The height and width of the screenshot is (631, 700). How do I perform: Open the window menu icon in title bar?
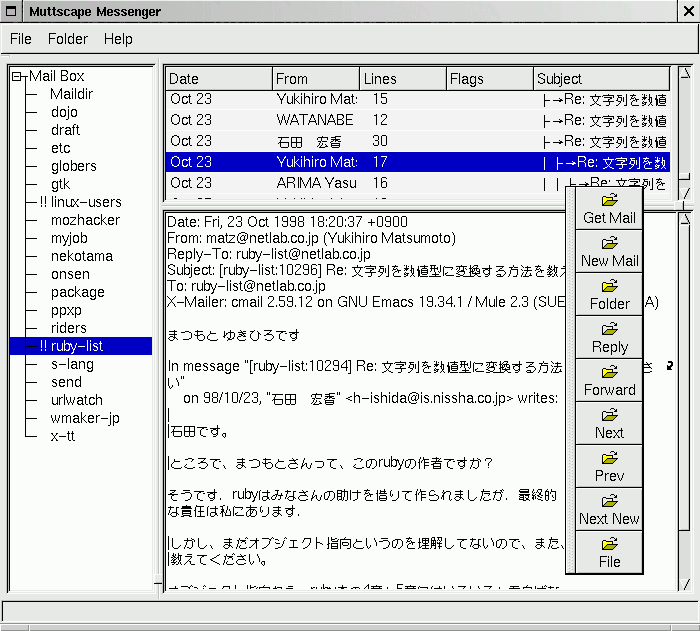11,11
